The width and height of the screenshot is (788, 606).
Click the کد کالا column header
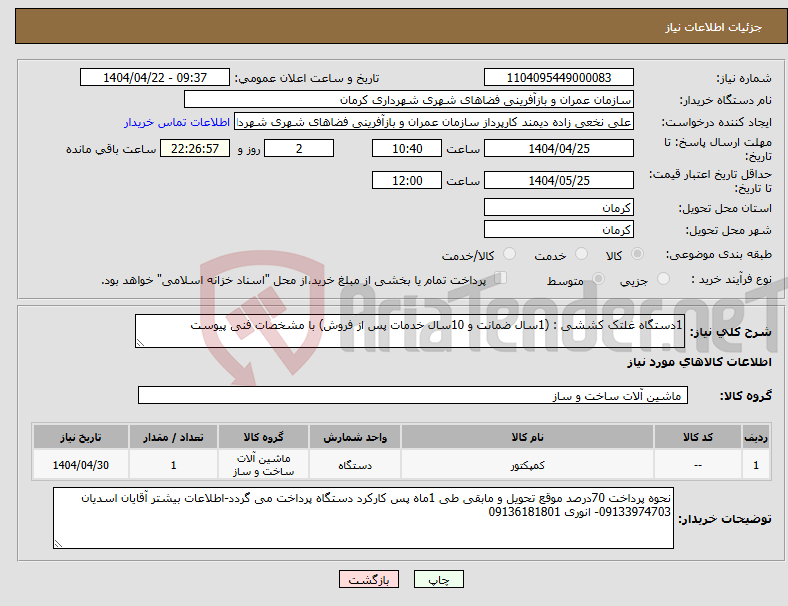pos(698,437)
